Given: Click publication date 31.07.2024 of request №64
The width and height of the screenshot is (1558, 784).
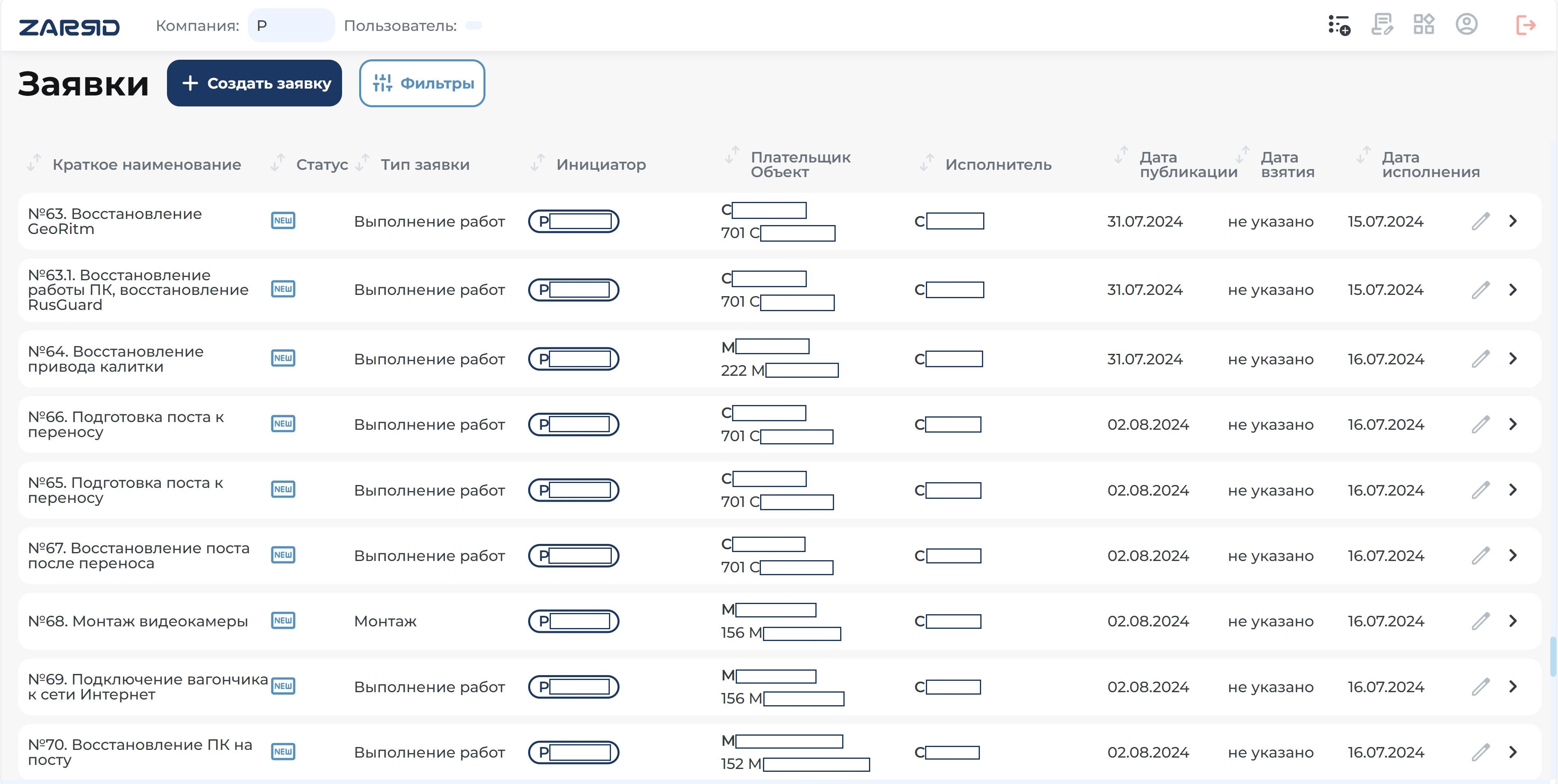Looking at the screenshot, I should 1145,359.
